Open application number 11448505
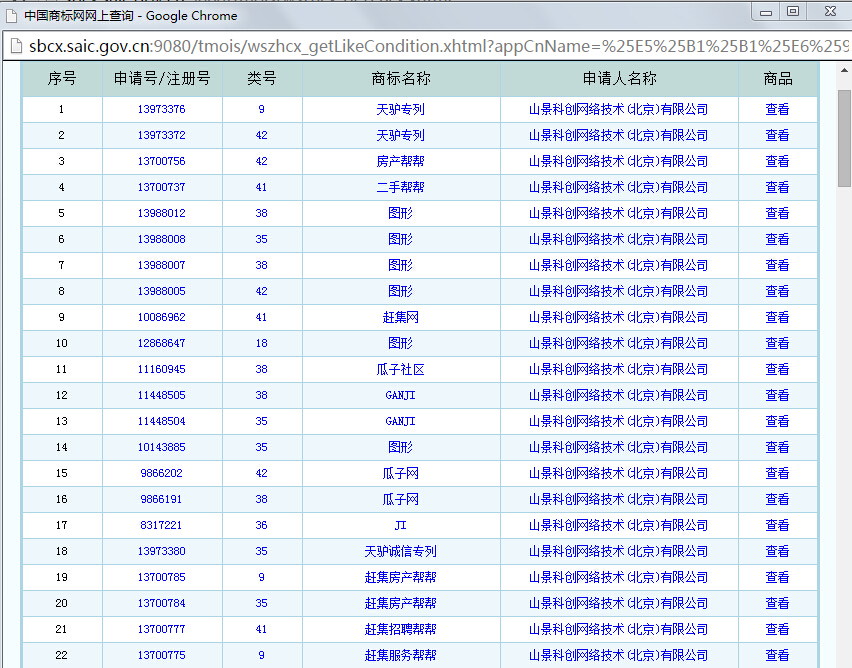 click(x=161, y=395)
